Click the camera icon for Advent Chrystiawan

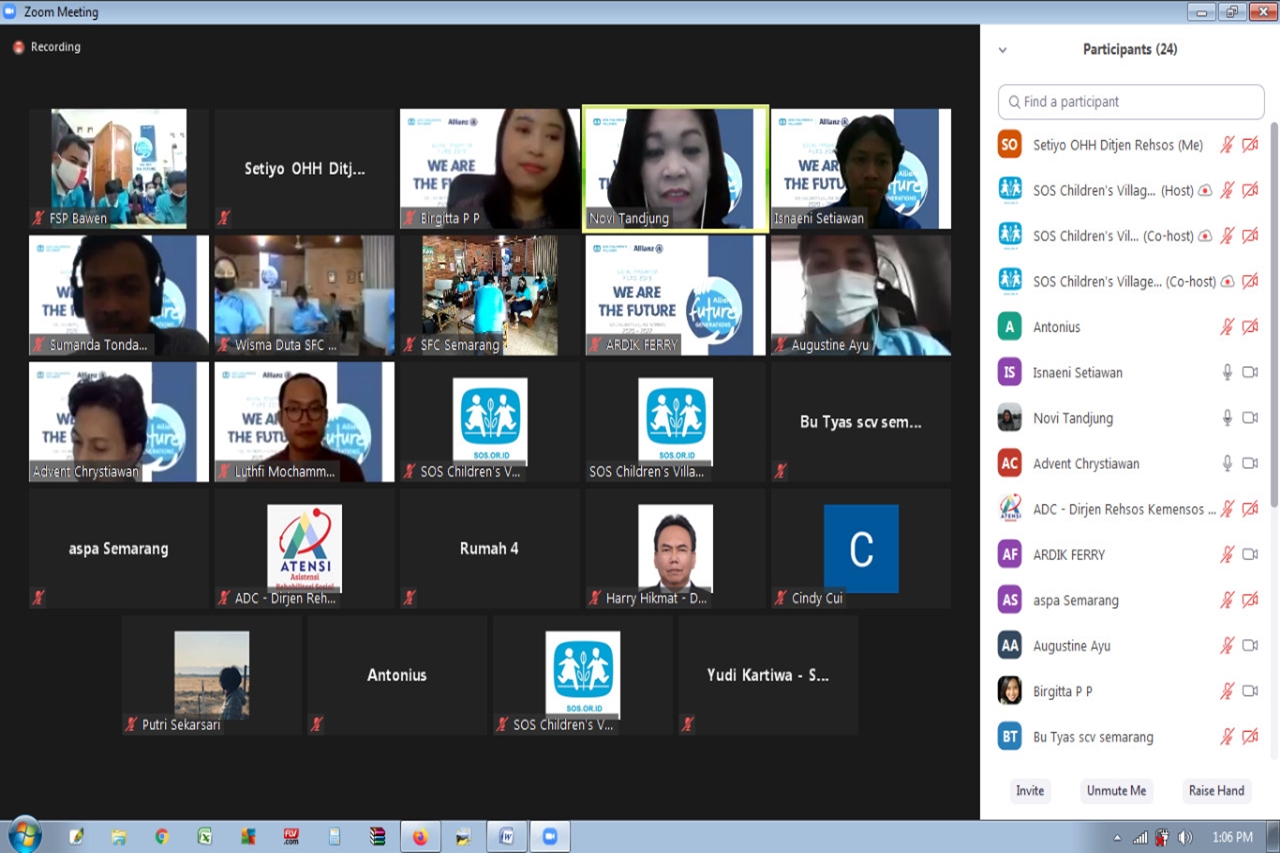point(1250,463)
